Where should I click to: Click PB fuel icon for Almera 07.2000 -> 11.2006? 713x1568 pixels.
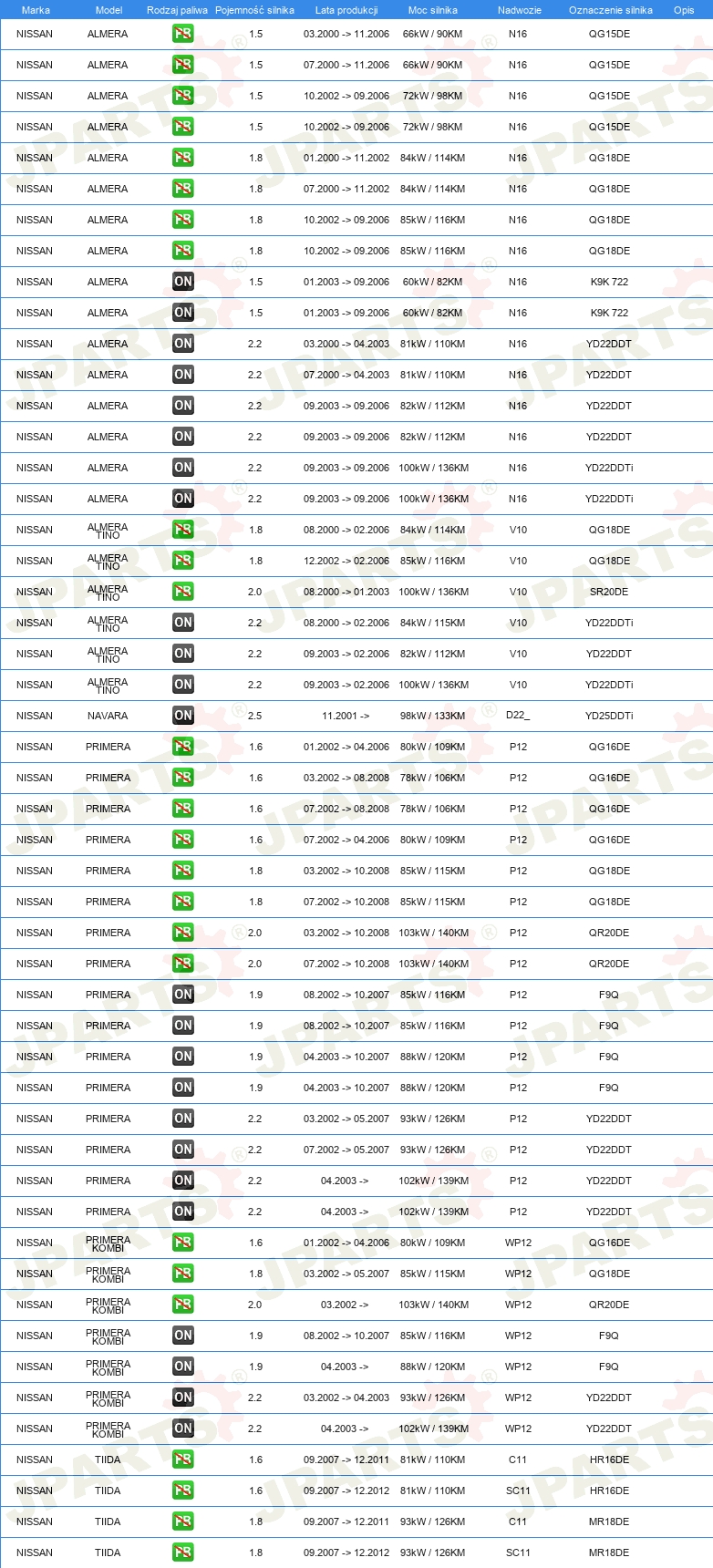pyautogui.click(x=183, y=65)
